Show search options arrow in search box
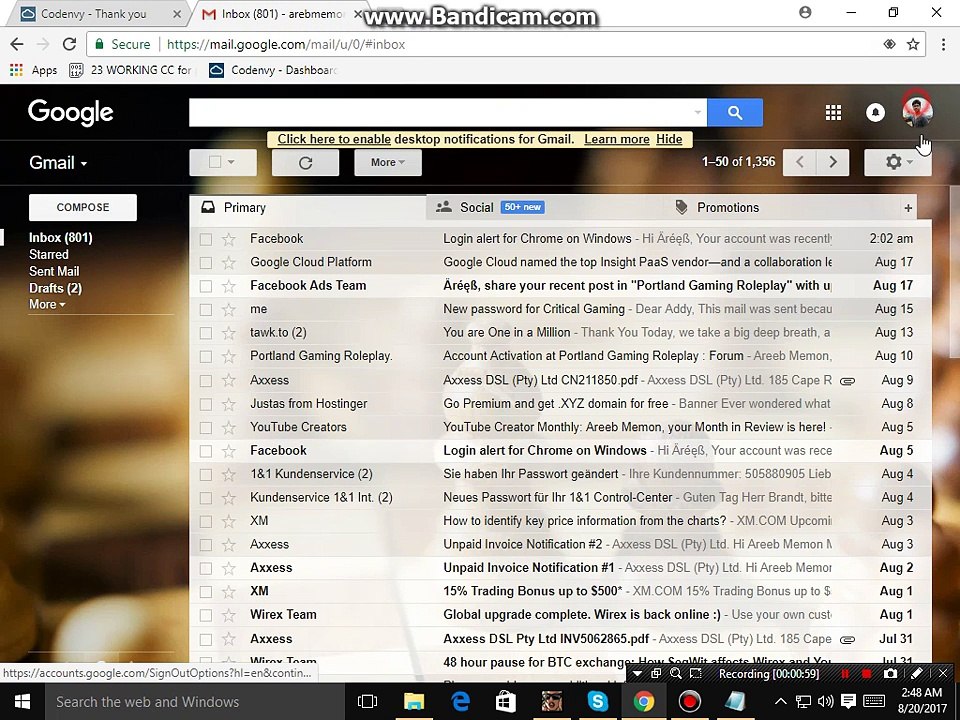The width and height of the screenshot is (960, 720). click(x=697, y=113)
